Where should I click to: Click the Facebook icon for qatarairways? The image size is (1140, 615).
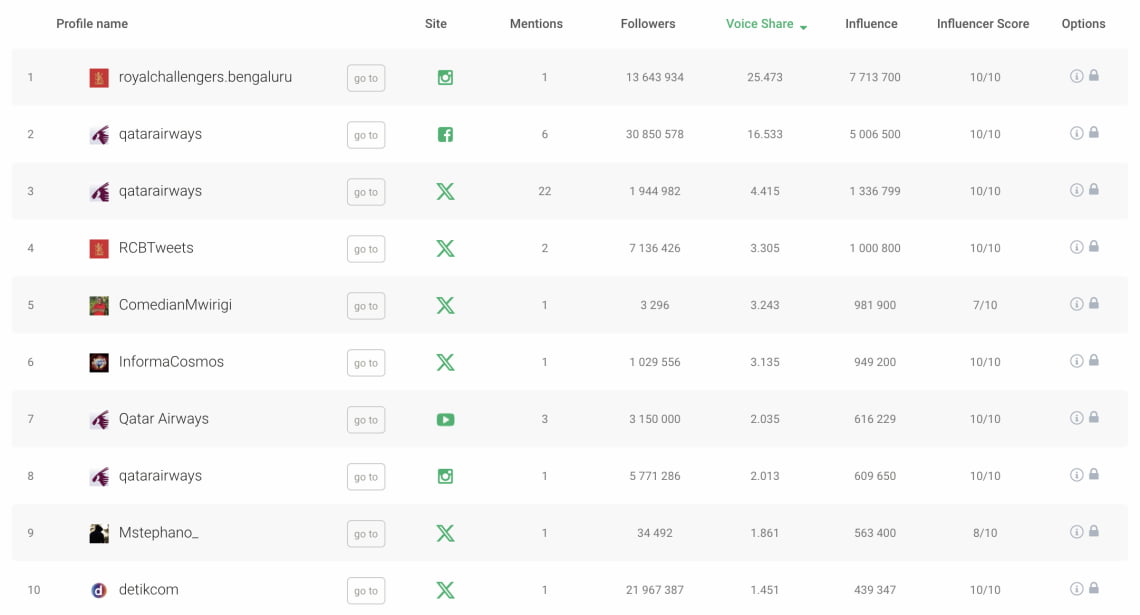coord(445,134)
